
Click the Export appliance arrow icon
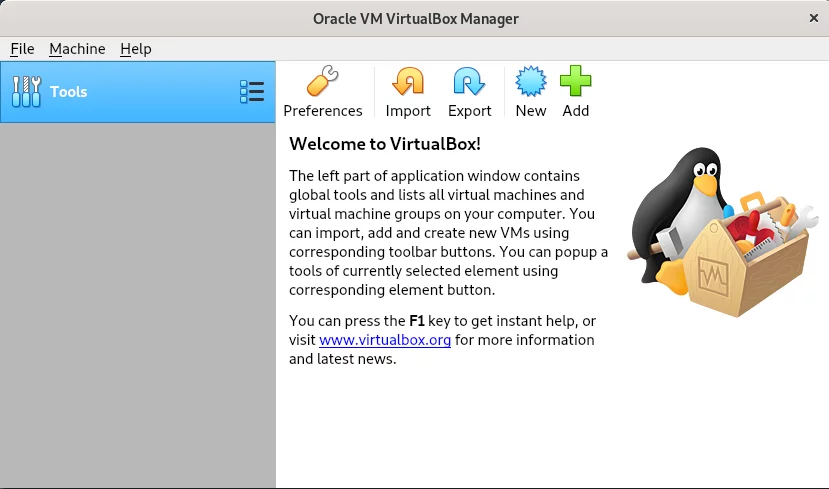pos(469,81)
